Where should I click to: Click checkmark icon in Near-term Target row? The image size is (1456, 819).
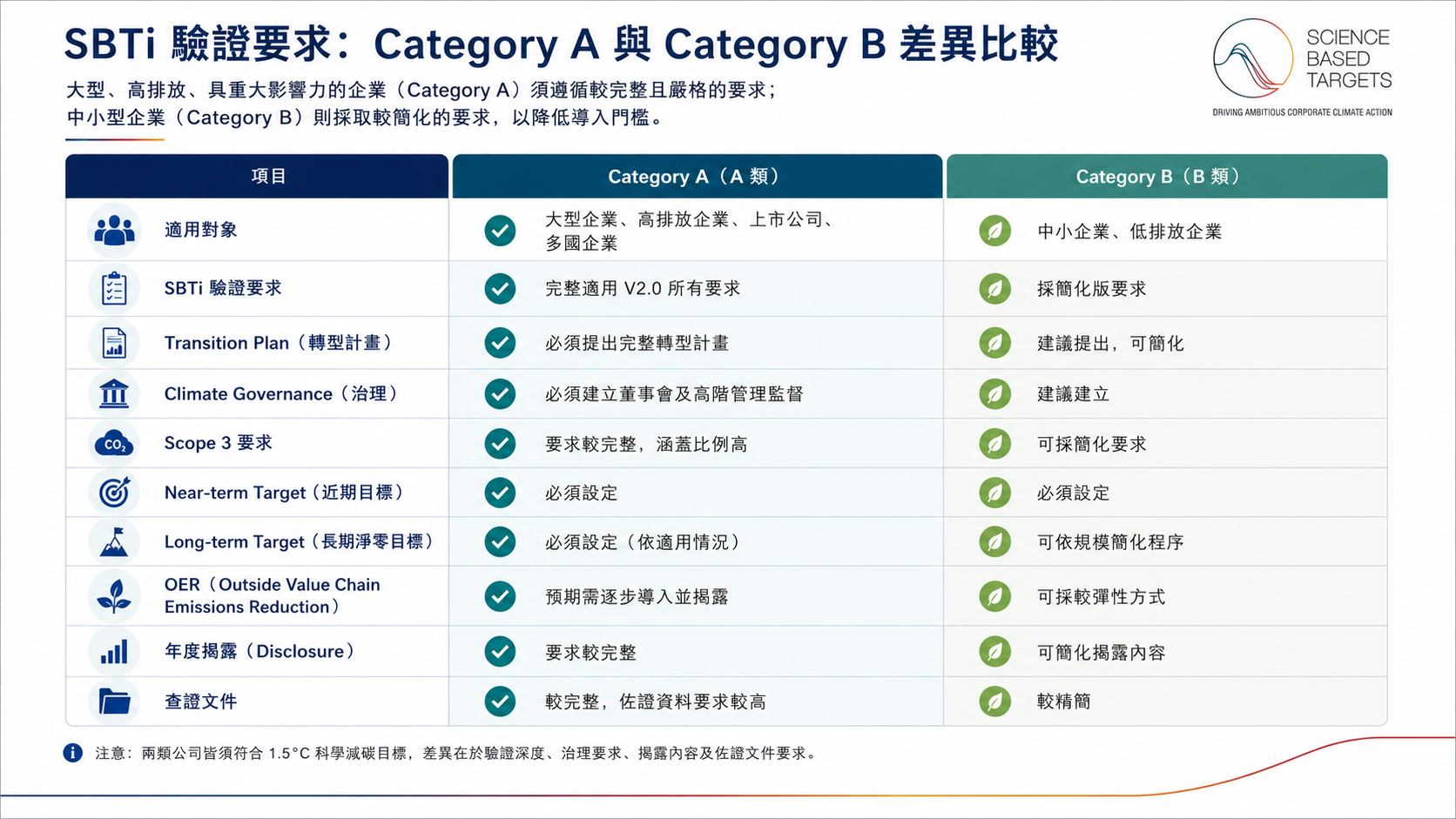click(x=500, y=493)
